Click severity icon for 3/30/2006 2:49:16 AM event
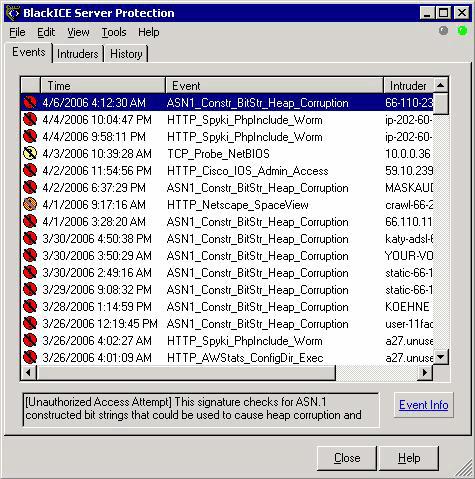This screenshot has width=475, height=479. coord(30,272)
